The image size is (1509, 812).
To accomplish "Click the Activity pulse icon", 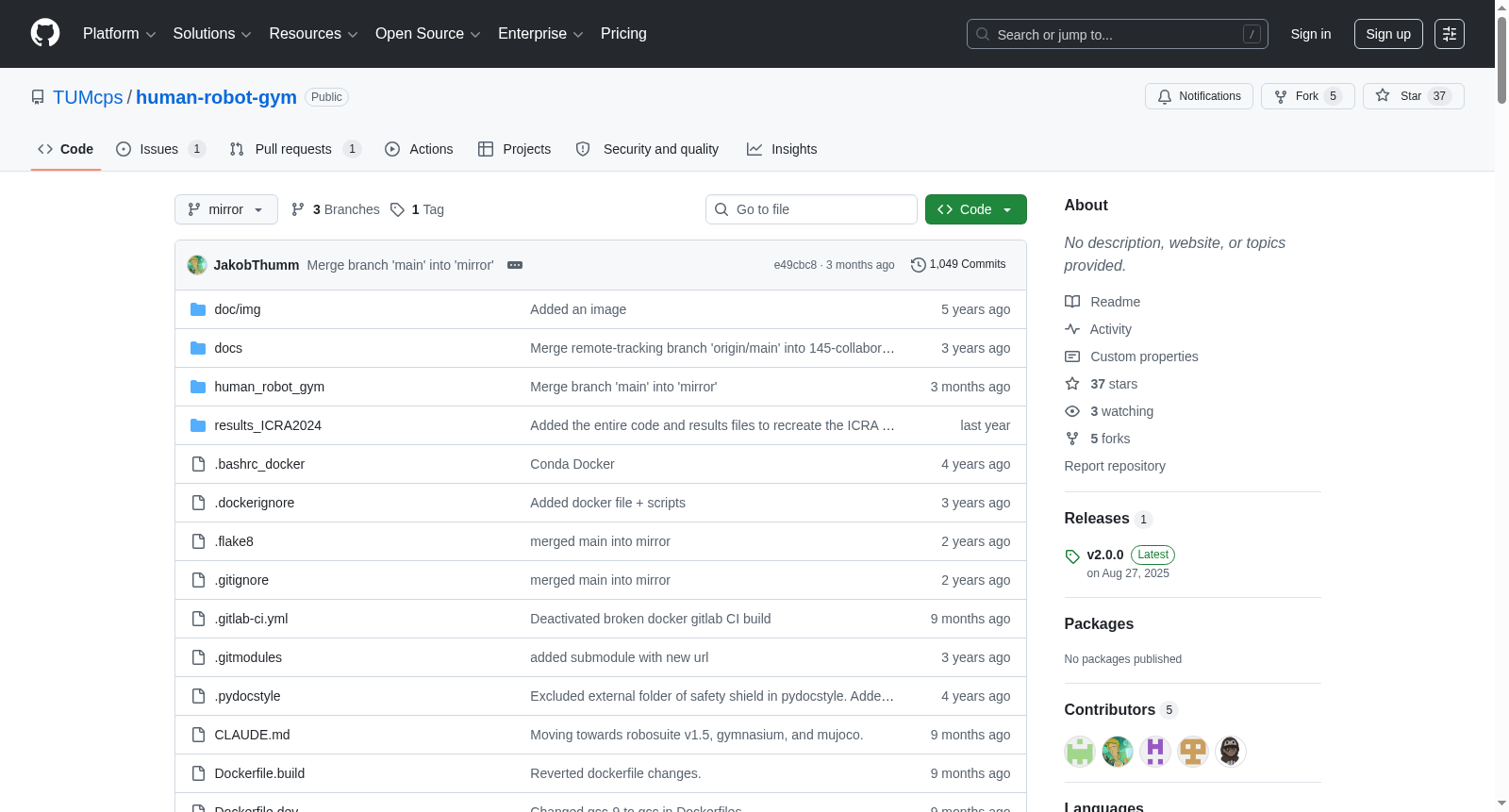I will pyautogui.click(x=1072, y=329).
